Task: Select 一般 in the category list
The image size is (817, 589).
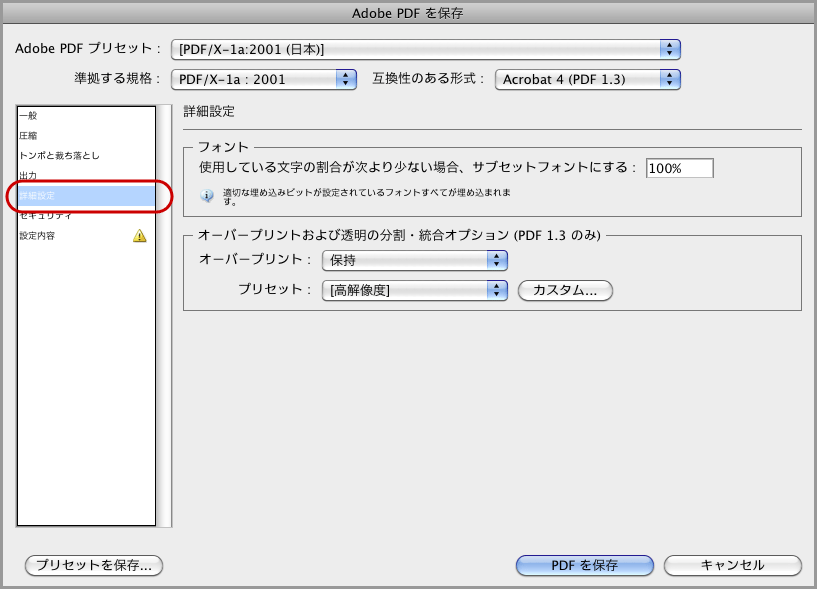Action: [86, 116]
